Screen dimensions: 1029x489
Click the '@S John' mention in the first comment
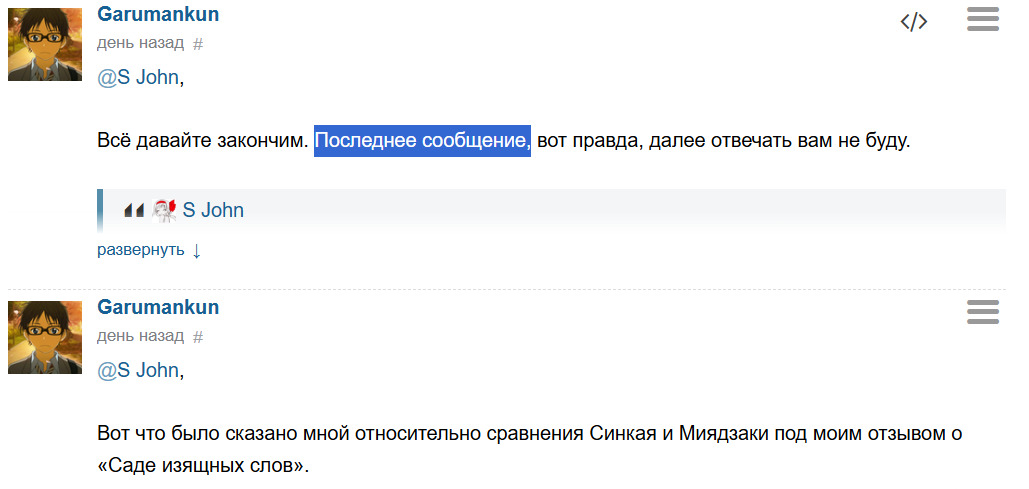(x=138, y=77)
